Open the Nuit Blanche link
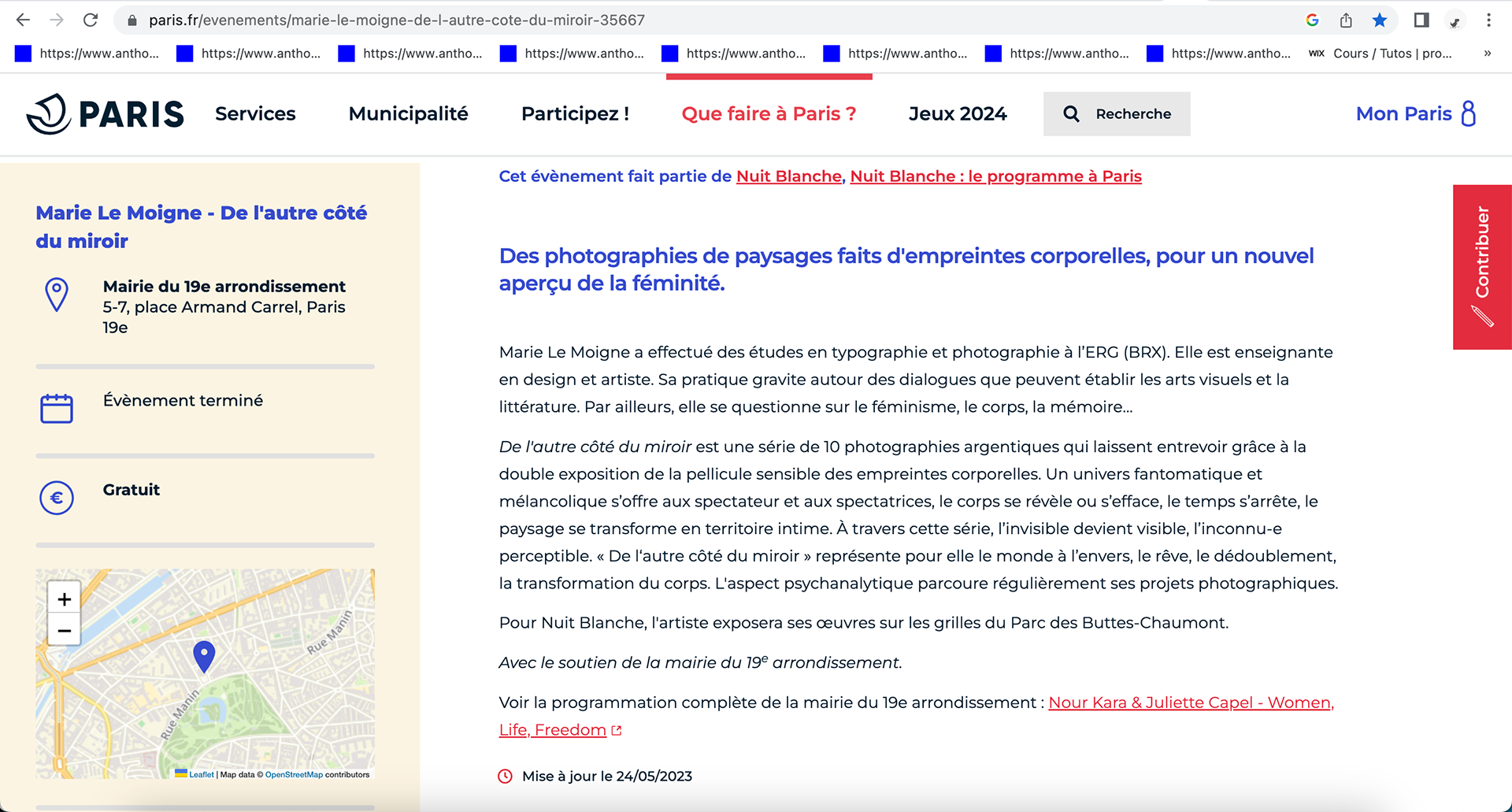 point(789,176)
